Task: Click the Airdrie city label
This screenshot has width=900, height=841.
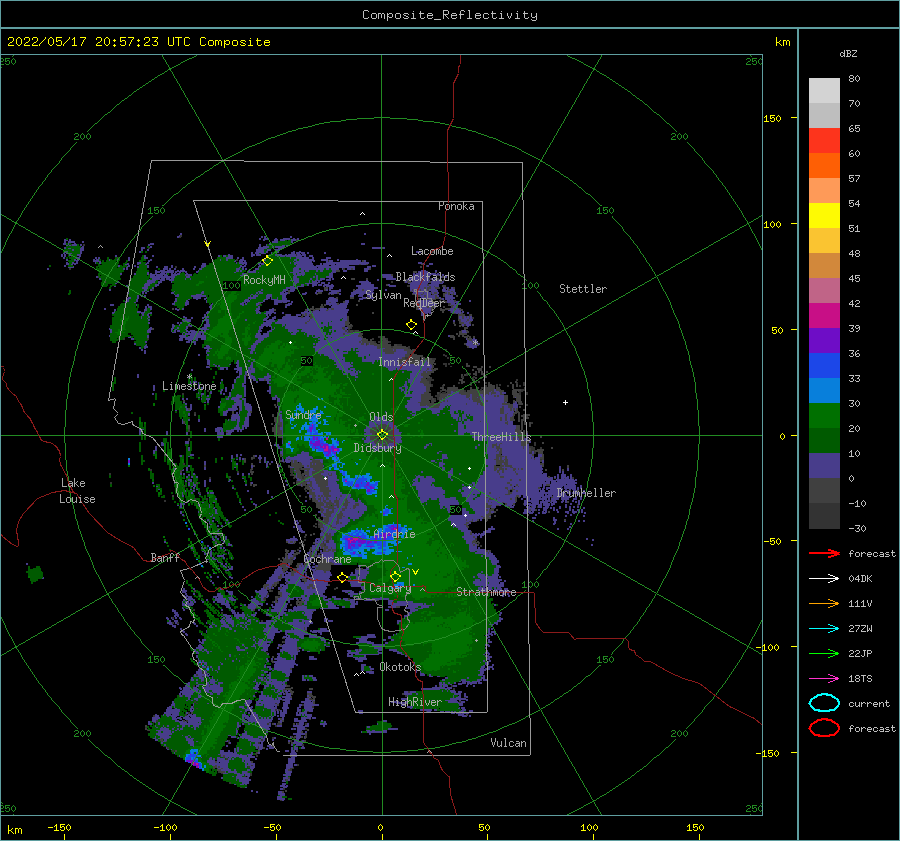Action: pyautogui.click(x=394, y=534)
